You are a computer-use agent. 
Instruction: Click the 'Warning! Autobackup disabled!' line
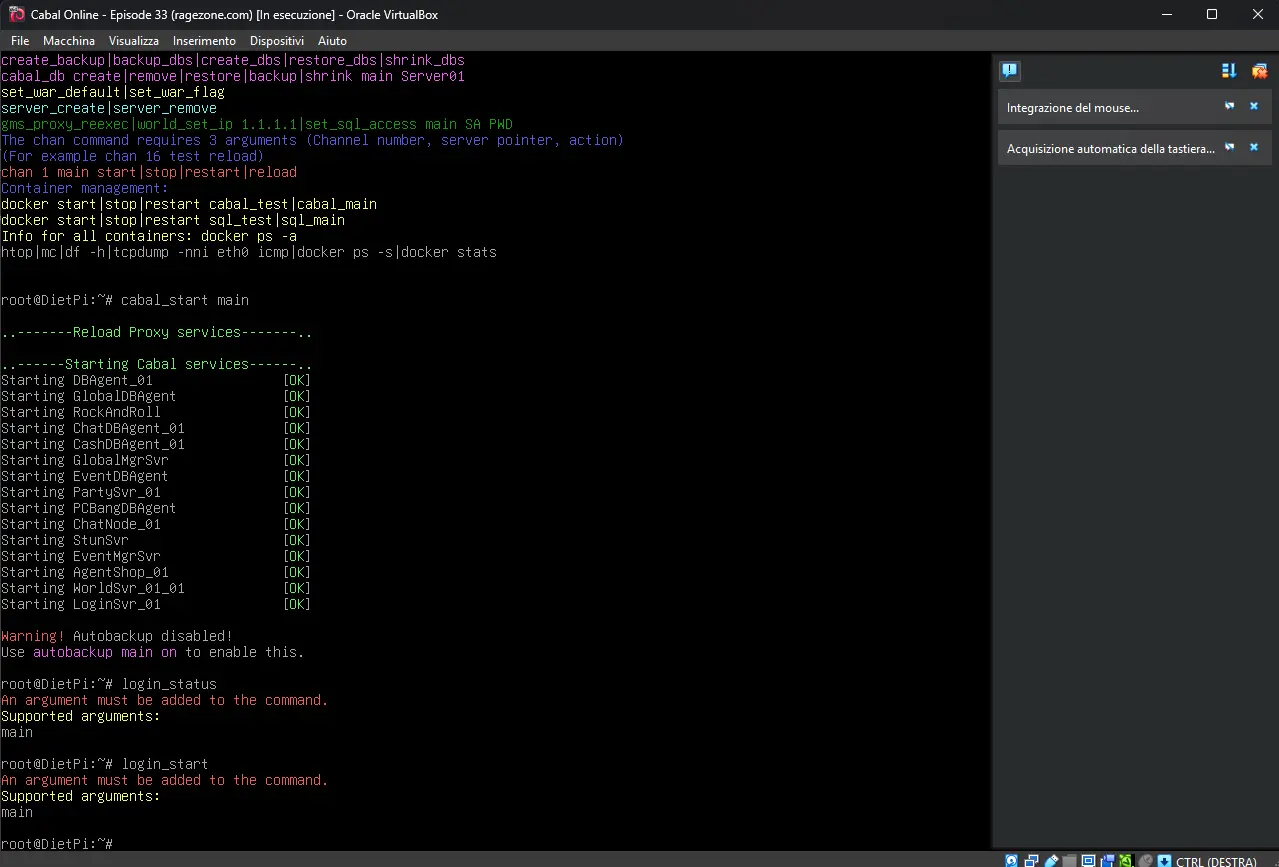117,636
